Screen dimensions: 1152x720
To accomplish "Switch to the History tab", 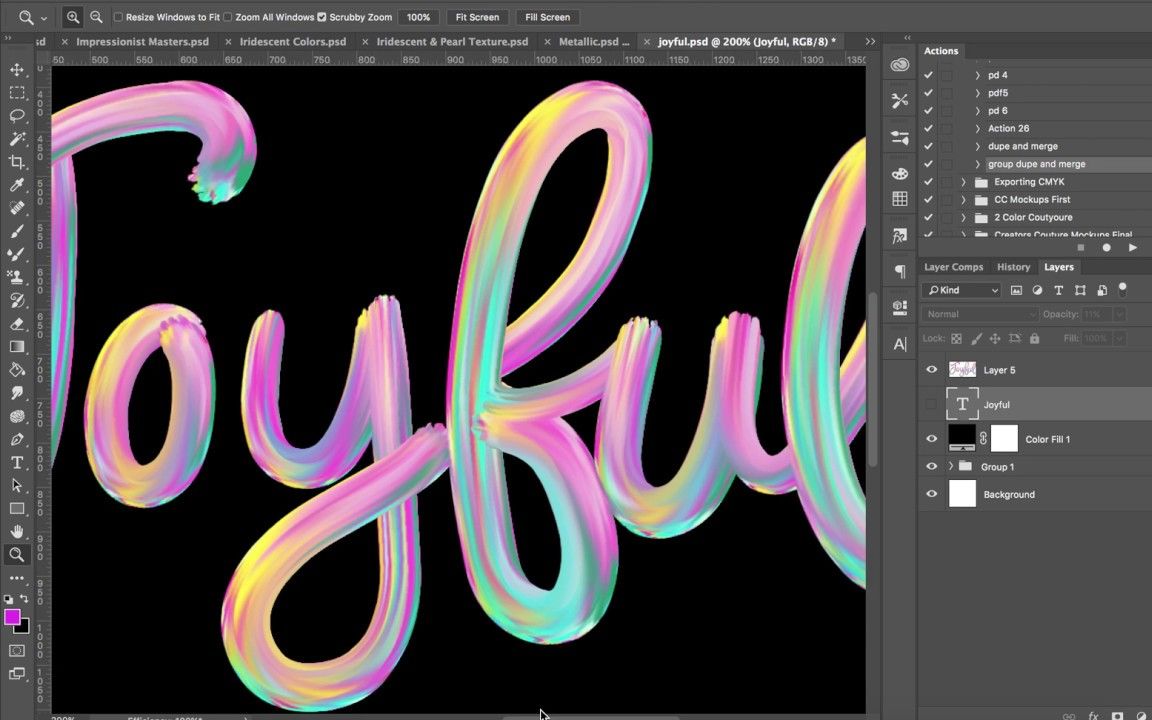I will pyautogui.click(x=1013, y=266).
